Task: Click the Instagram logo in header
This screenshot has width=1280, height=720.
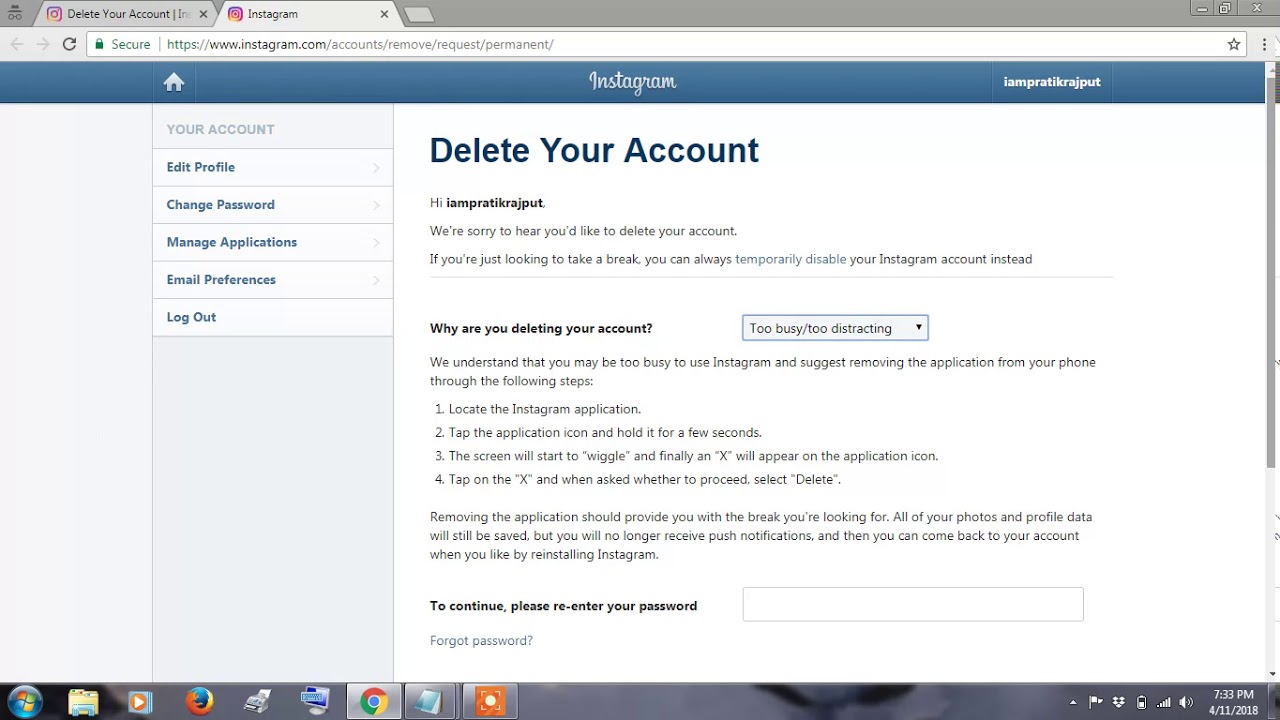Action: [632, 82]
